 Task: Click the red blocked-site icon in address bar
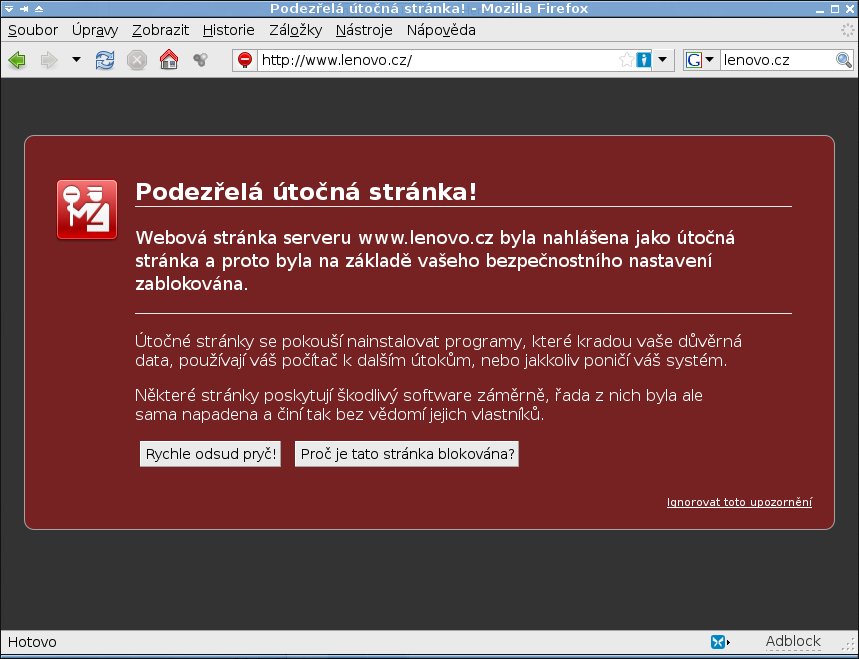(245, 60)
